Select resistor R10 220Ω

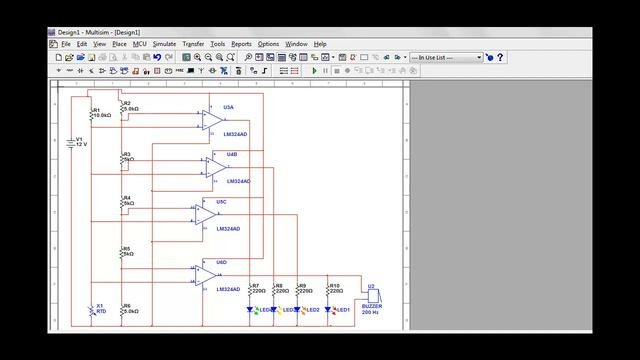[x=328, y=290]
